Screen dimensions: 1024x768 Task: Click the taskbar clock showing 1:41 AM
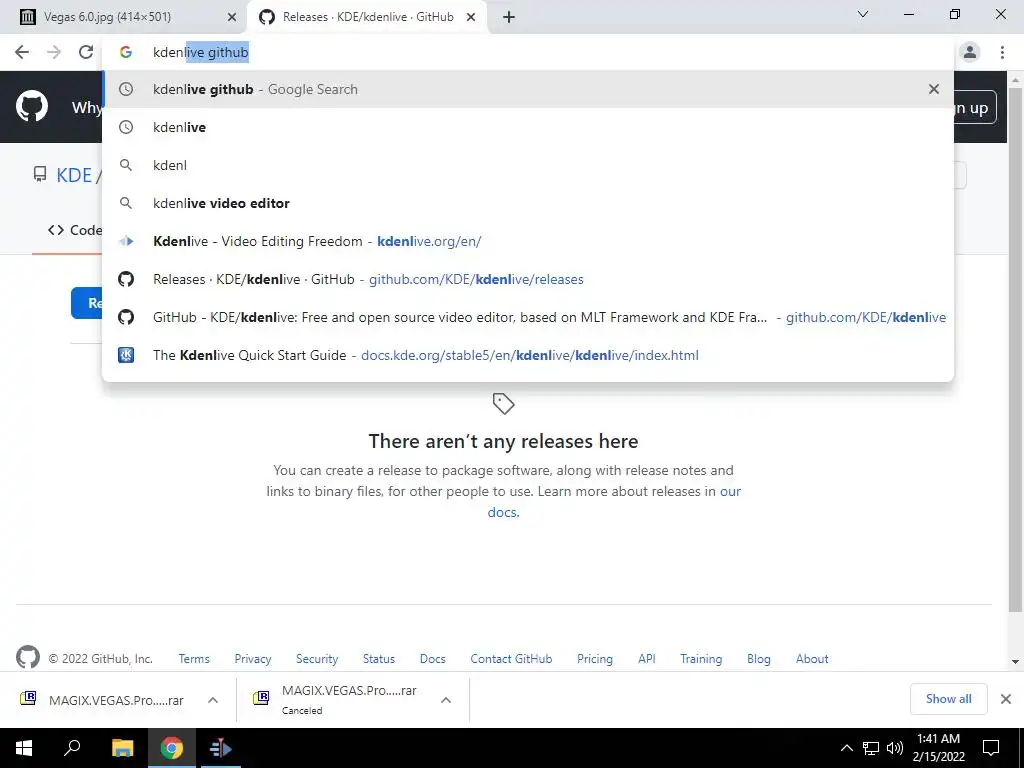[938, 748]
